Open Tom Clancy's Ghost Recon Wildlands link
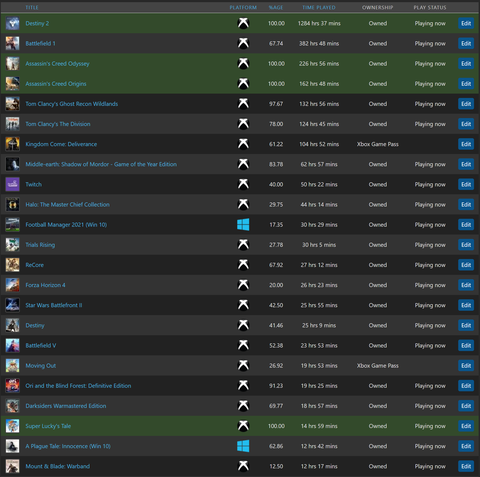Image resolution: width=480 pixels, height=477 pixels. (72, 104)
